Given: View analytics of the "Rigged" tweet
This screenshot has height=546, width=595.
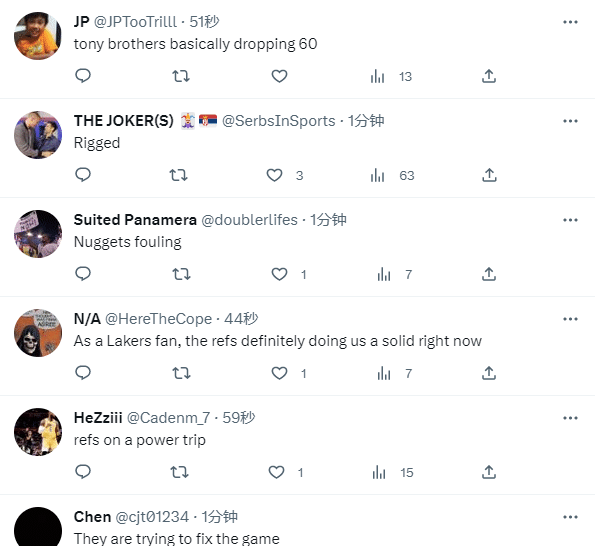Looking at the screenshot, I should (392, 176).
